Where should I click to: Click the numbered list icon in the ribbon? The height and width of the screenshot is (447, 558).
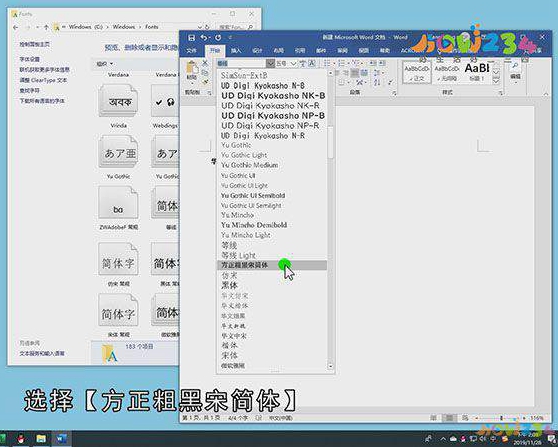tap(341, 63)
